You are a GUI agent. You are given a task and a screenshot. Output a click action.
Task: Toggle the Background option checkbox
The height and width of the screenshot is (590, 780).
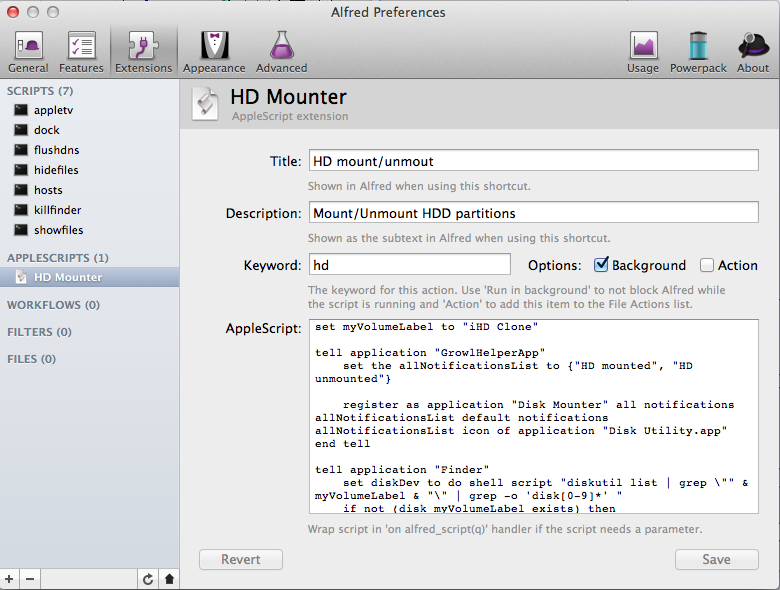tap(601, 265)
